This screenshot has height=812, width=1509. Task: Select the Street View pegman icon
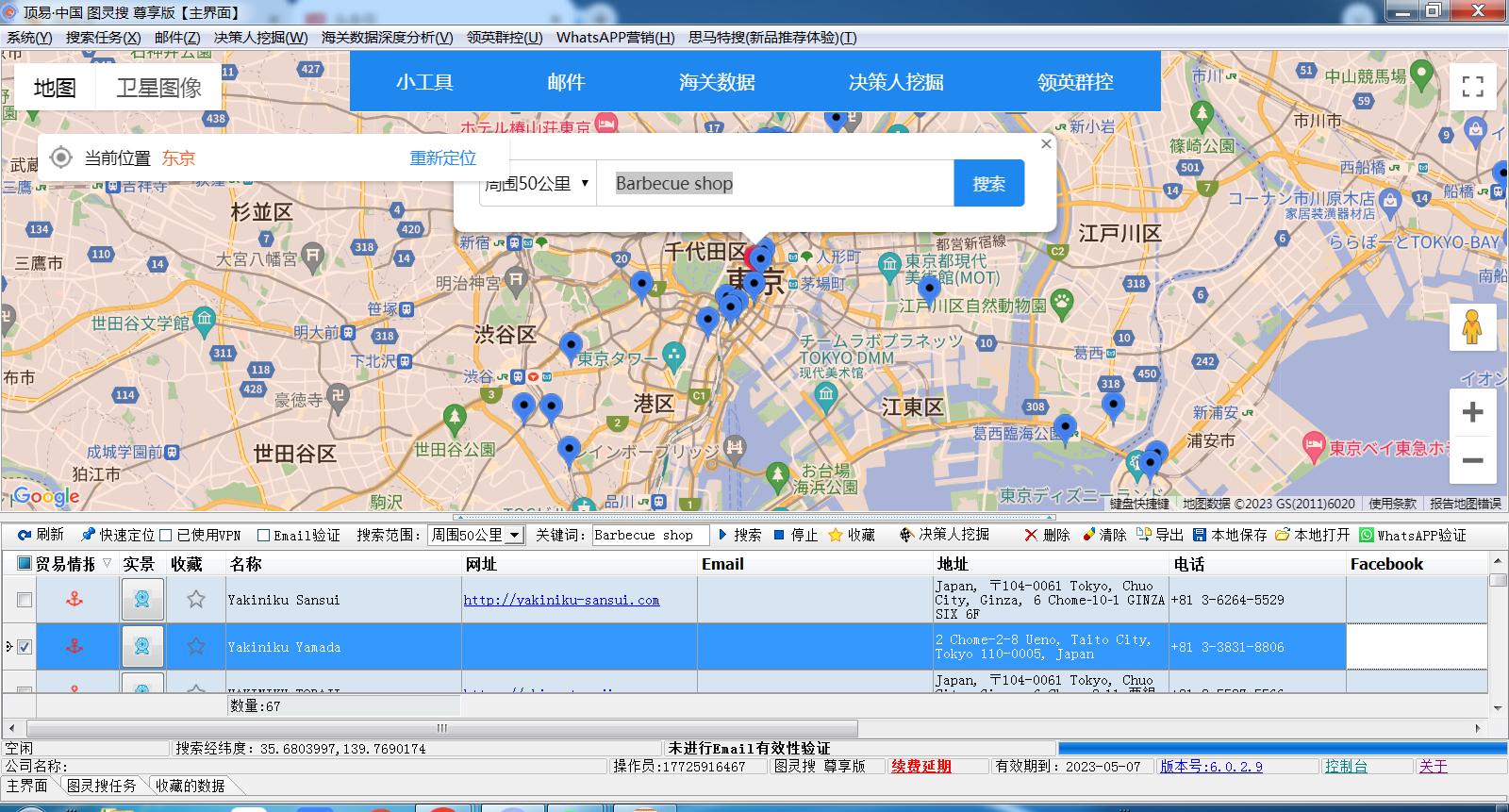point(1472,327)
